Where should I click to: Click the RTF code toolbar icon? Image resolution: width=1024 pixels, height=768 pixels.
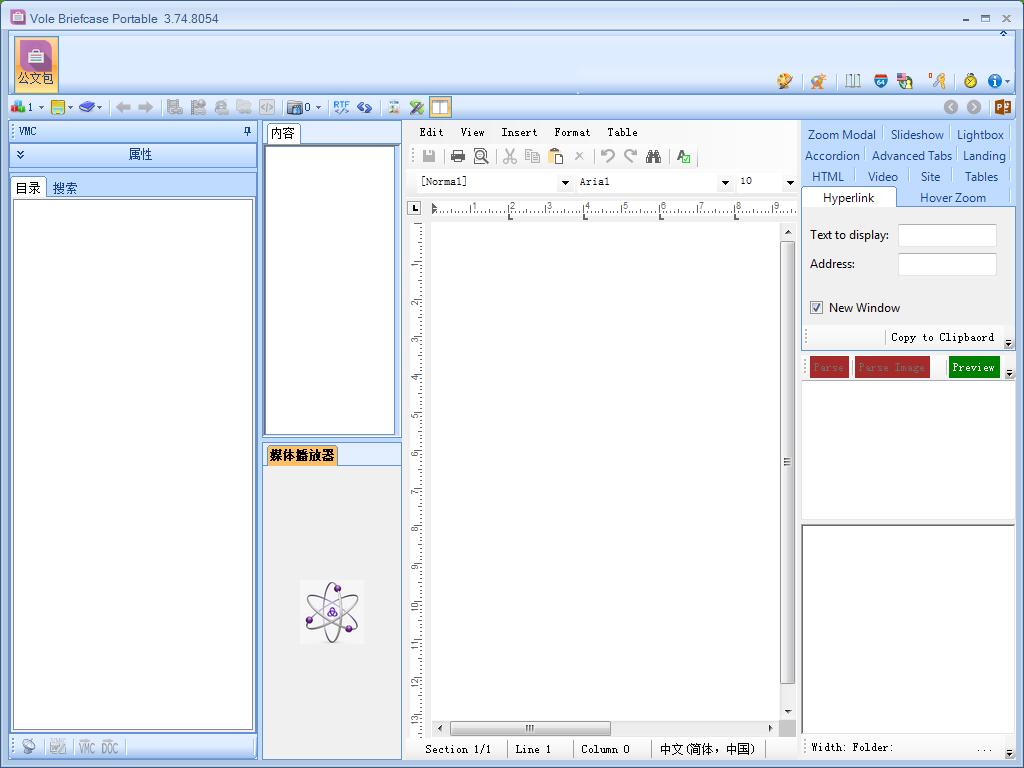pos(341,107)
